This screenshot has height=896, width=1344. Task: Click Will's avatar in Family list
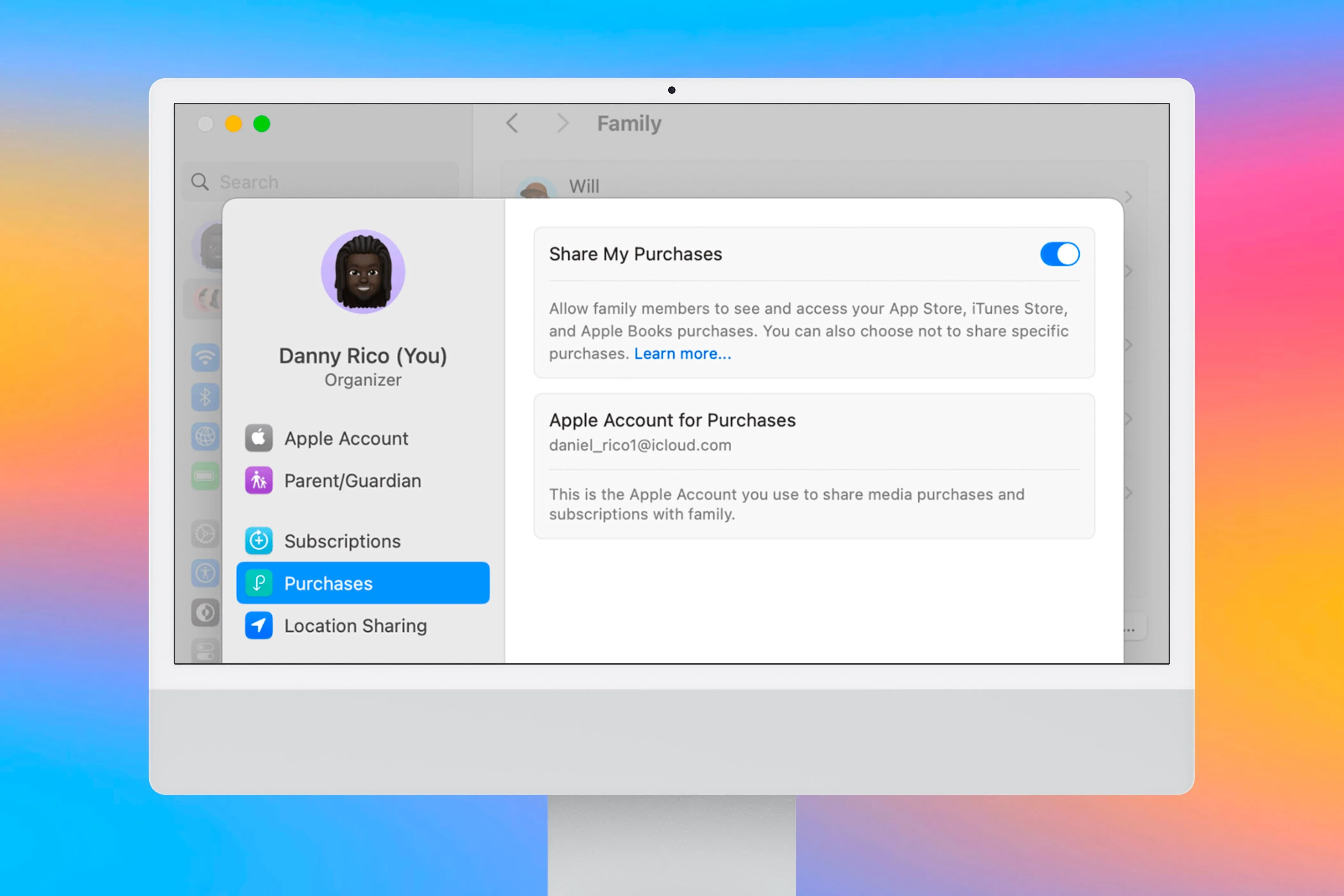(535, 188)
